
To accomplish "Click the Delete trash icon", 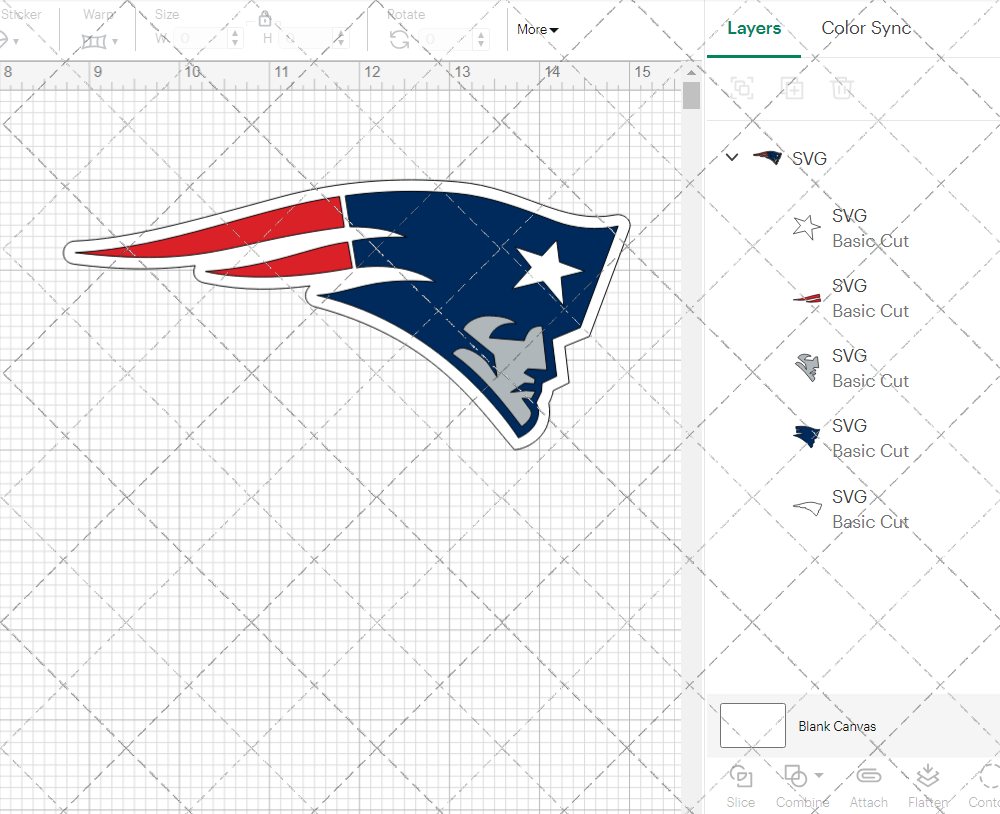I will [842, 88].
